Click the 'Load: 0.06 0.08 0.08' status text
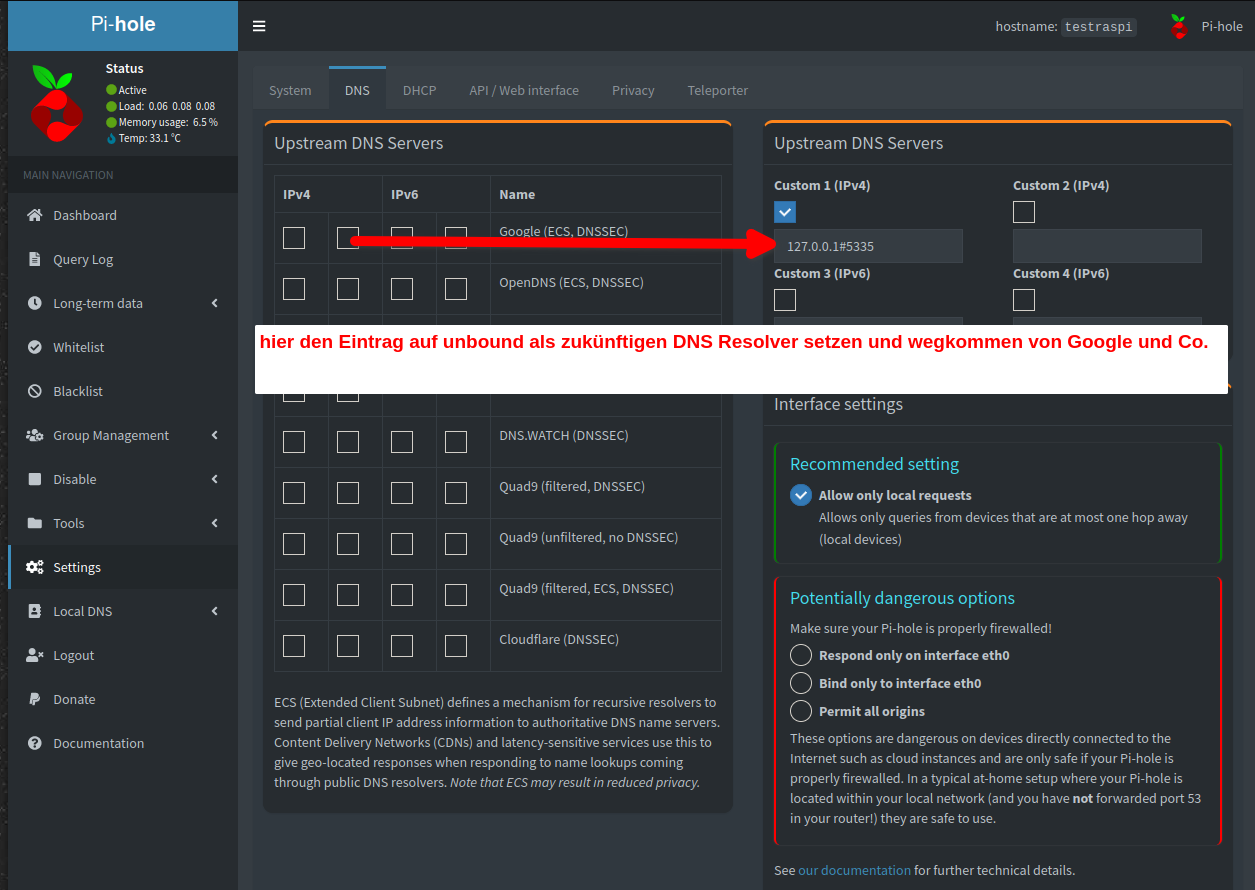Image resolution: width=1255 pixels, height=890 pixels. point(166,106)
